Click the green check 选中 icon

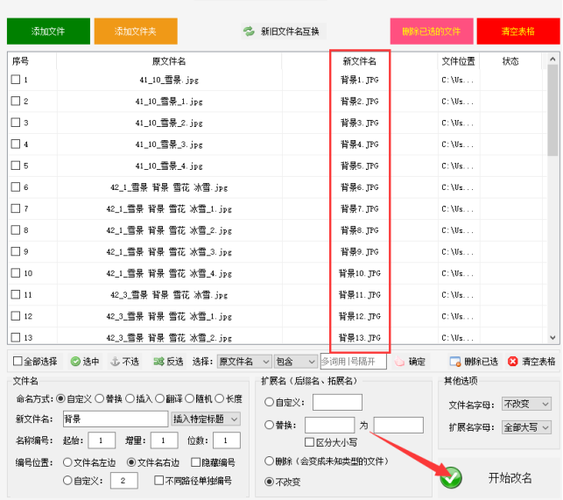tap(75, 361)
